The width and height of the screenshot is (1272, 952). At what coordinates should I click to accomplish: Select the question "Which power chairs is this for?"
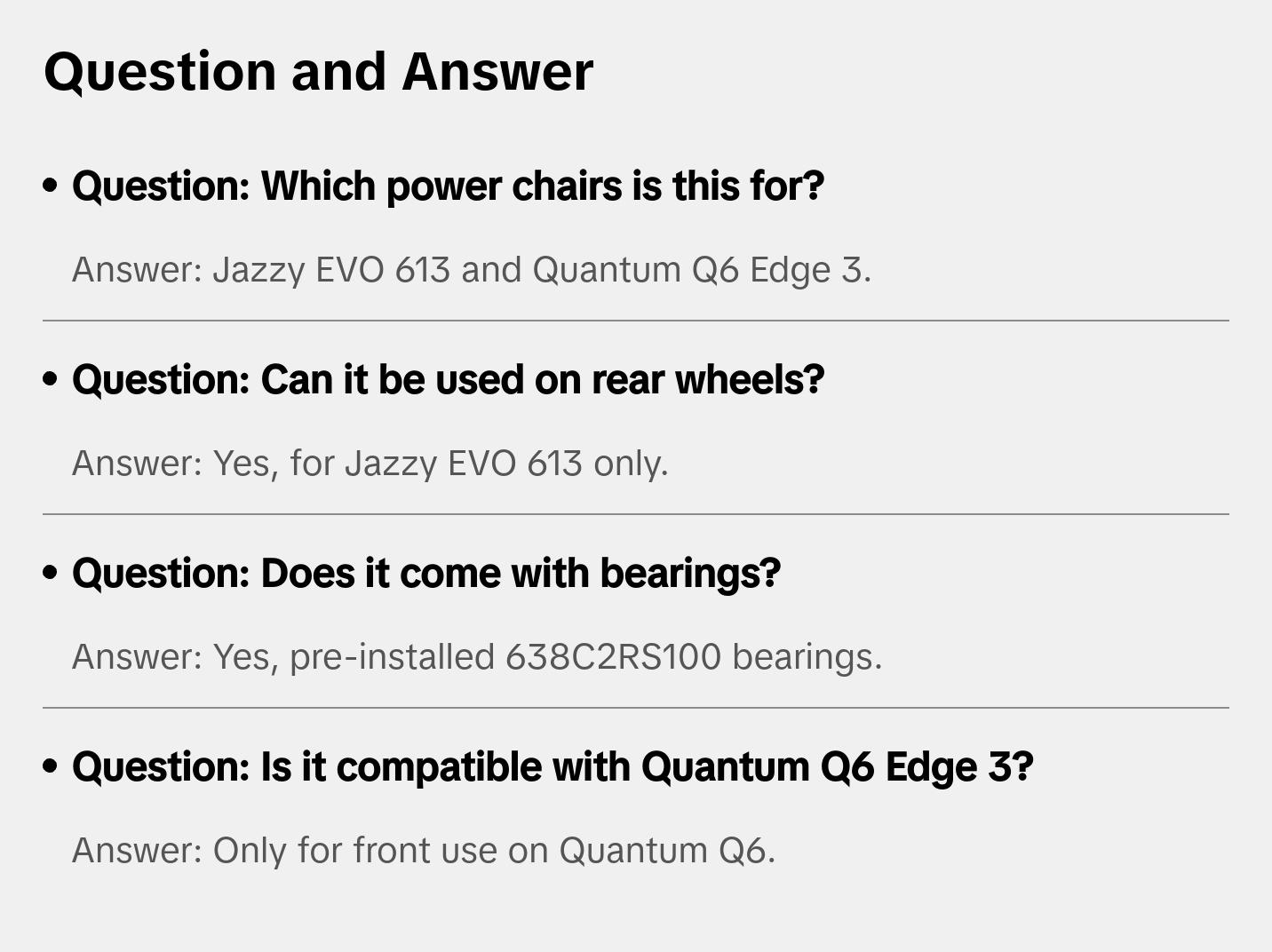coord(448,186)
